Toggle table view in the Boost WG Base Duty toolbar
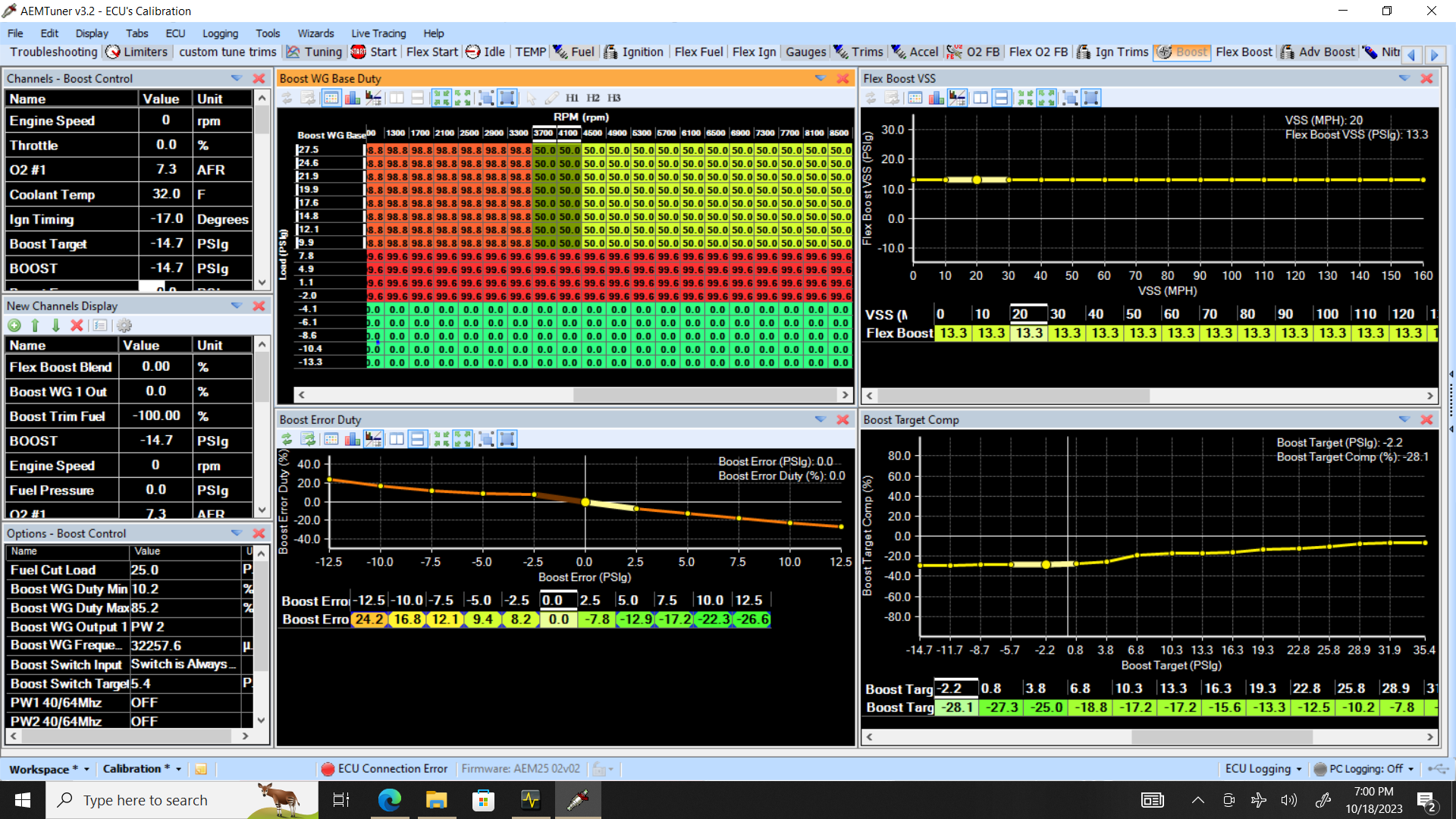The image size is (1456, 819). click(x=331, y=98)
